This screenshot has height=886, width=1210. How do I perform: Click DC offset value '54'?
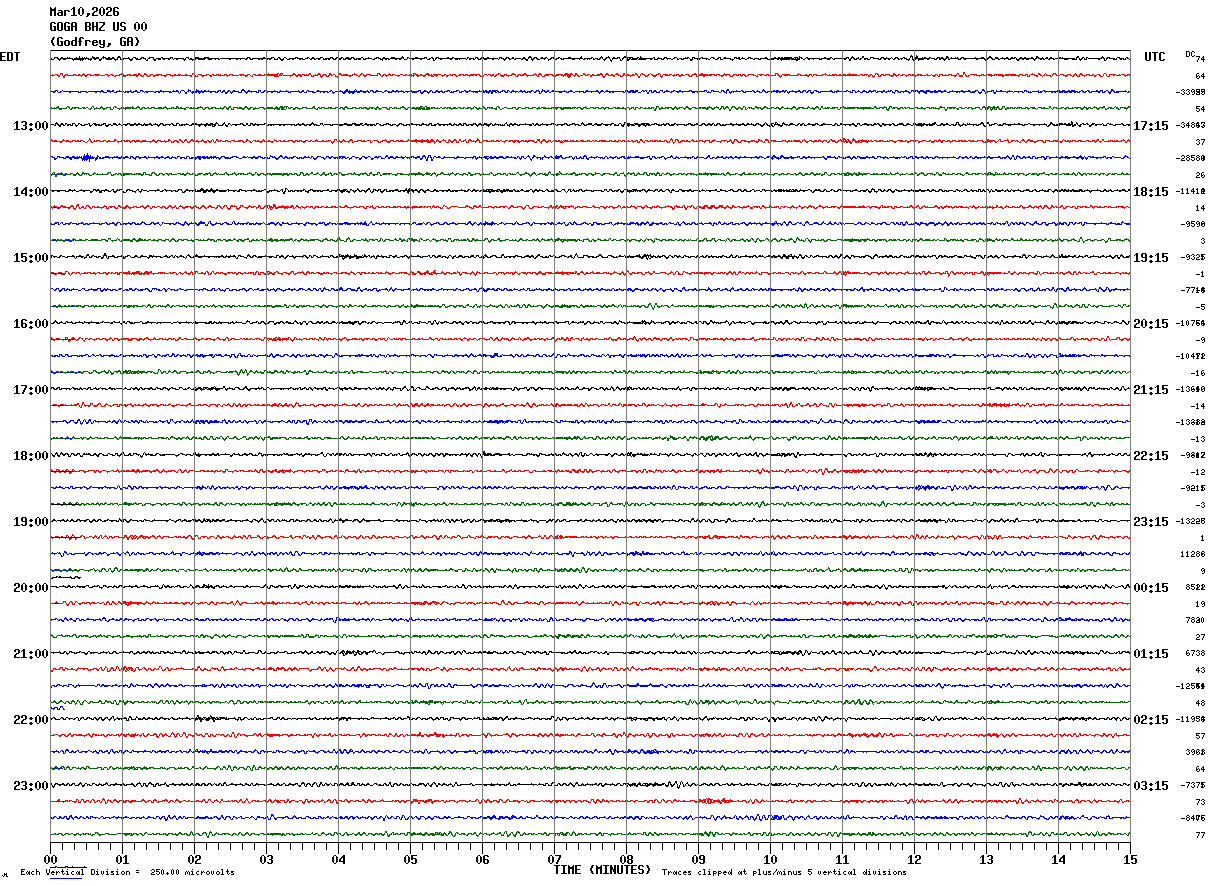click(1200, 109)
